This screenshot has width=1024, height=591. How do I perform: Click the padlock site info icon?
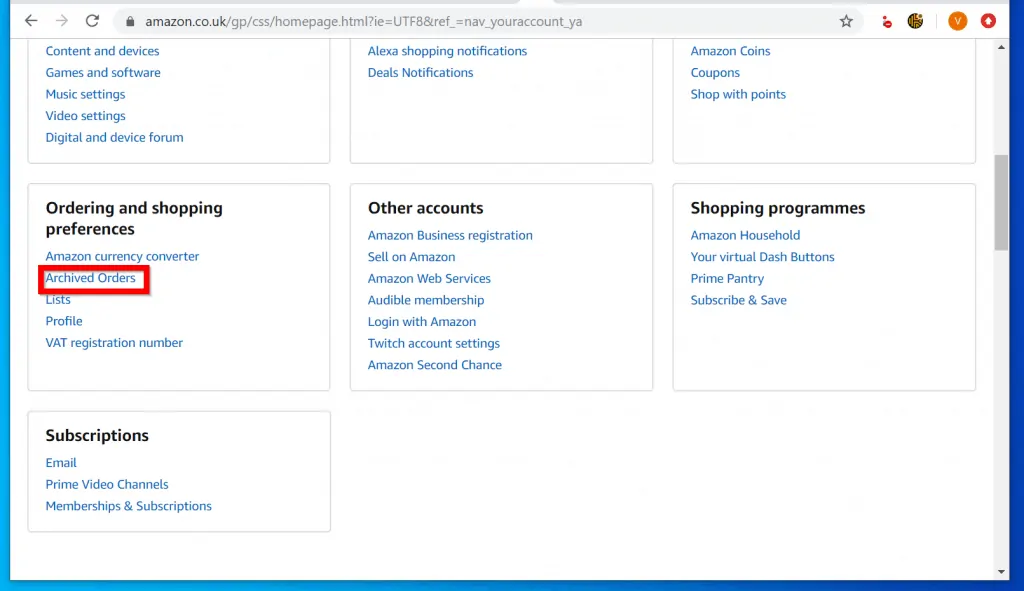click(x=130, y=22)
